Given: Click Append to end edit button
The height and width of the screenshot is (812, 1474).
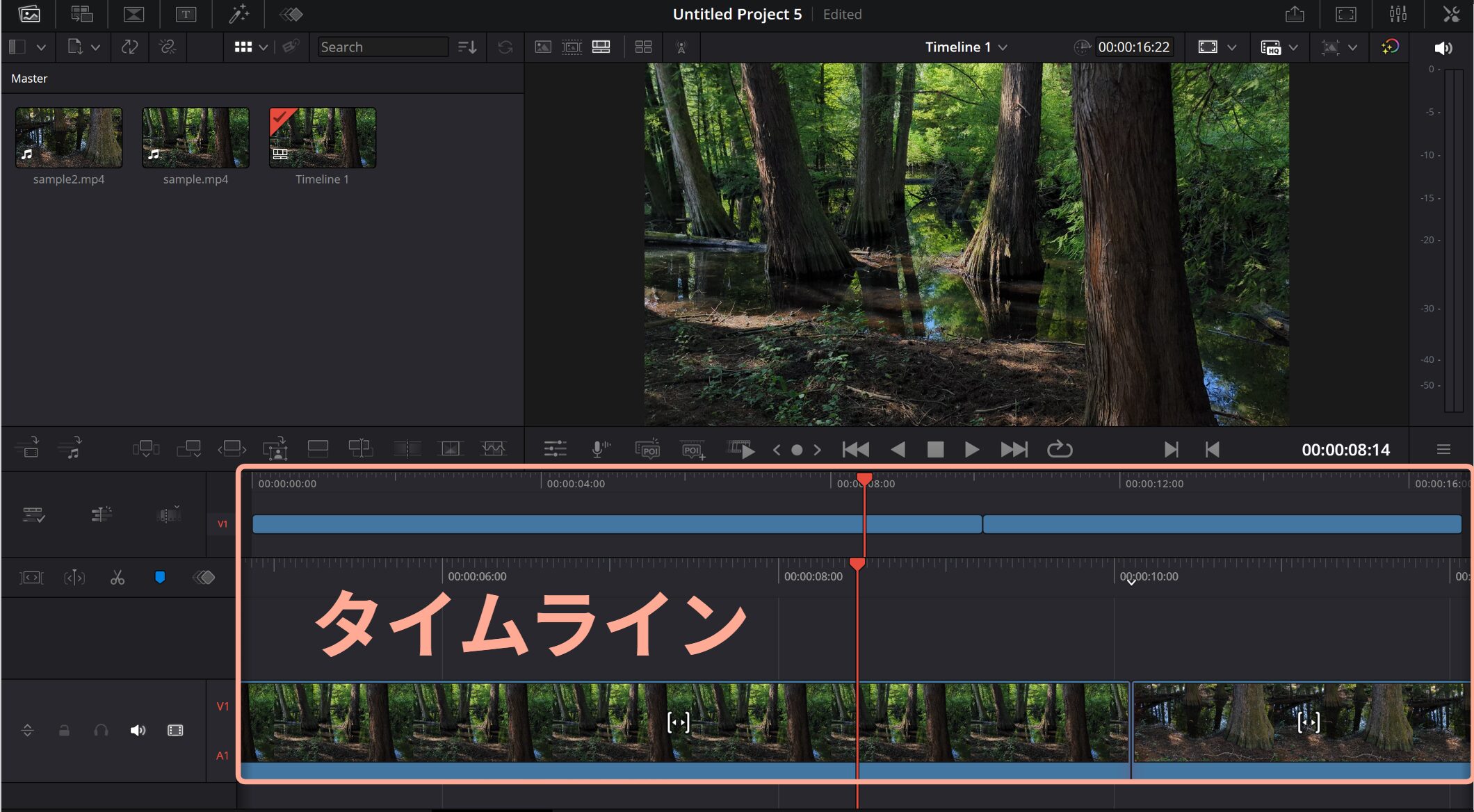Looking at the screenshot, I should (189, 449).
